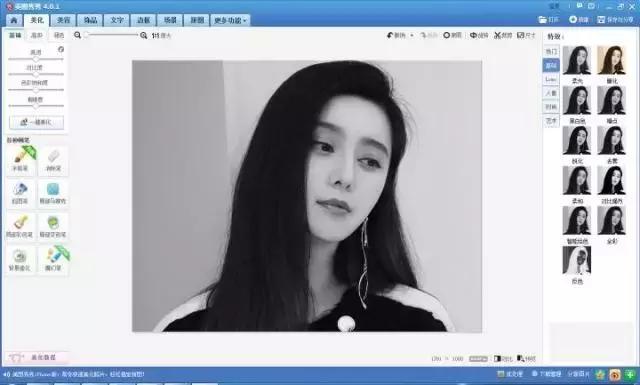Click the zoom-in magnifier icon
Screen dimensions: 640x385
point(143,36)
